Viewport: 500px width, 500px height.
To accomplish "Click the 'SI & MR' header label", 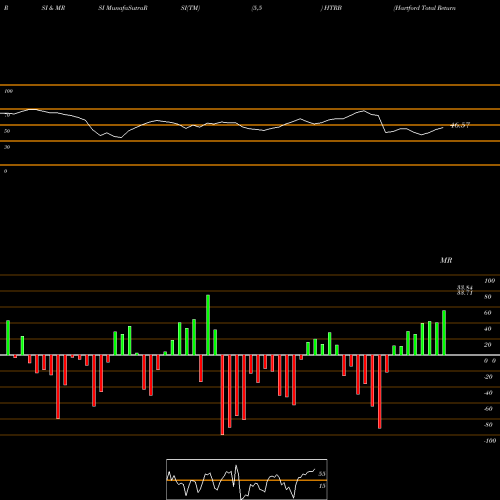I will pyautogui.click(x=53, y=8).
